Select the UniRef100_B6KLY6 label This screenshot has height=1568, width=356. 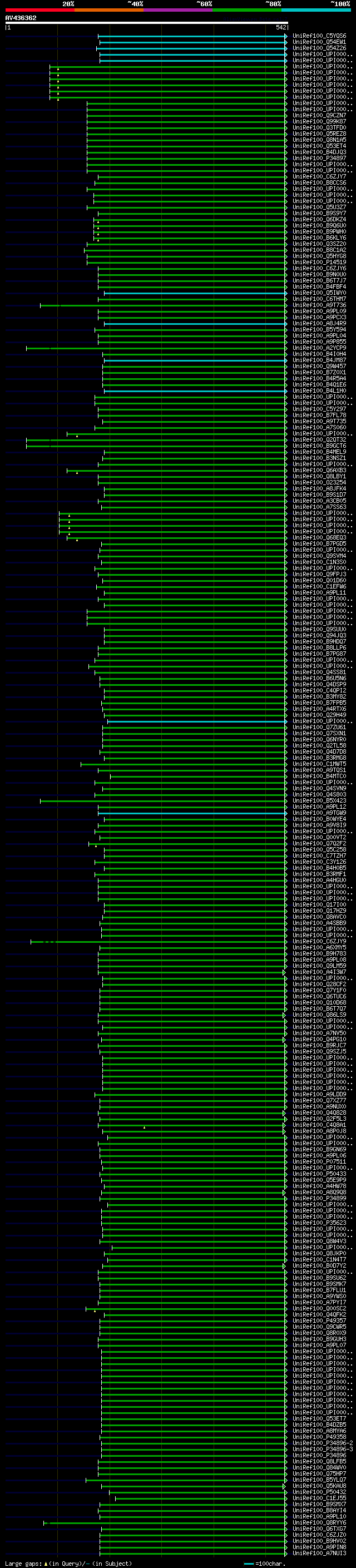(x=319, y=238)
